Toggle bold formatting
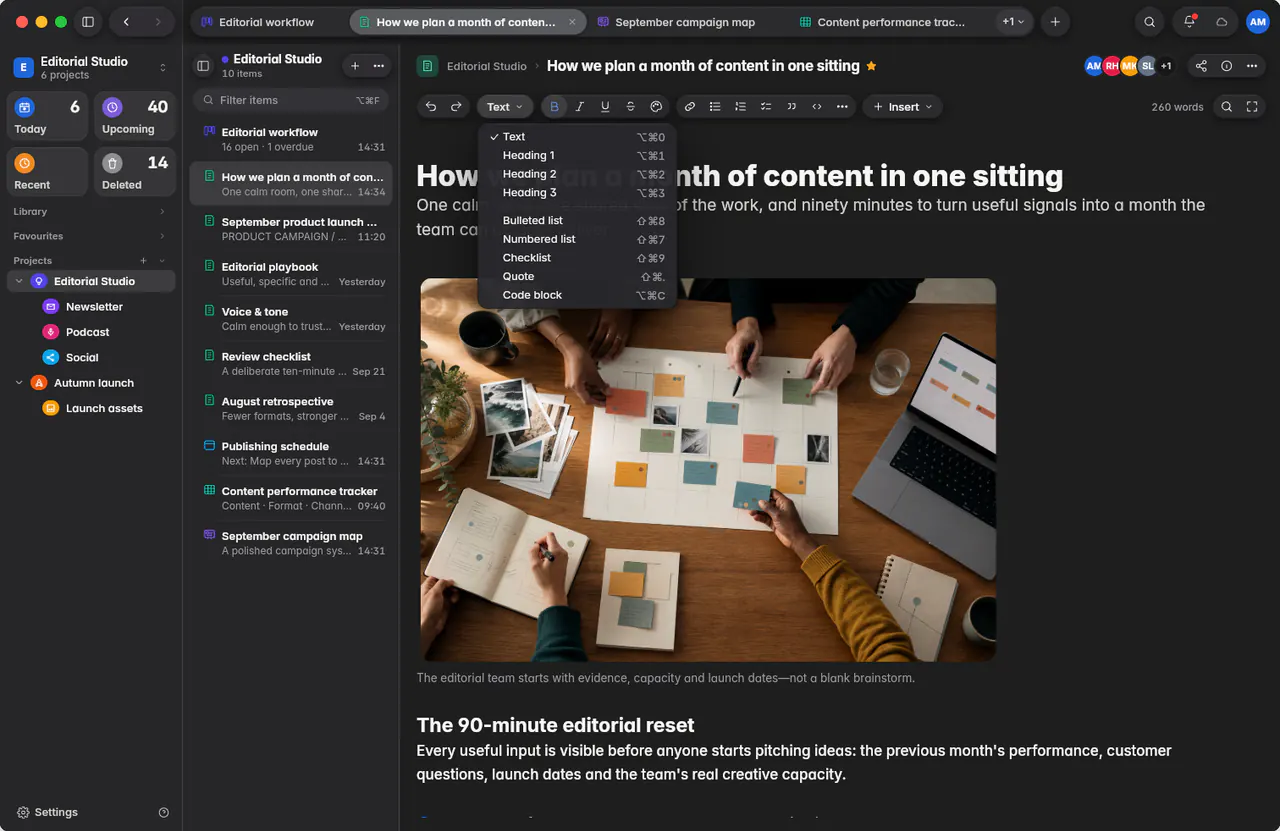1280x831 pixels. [554, 107]
